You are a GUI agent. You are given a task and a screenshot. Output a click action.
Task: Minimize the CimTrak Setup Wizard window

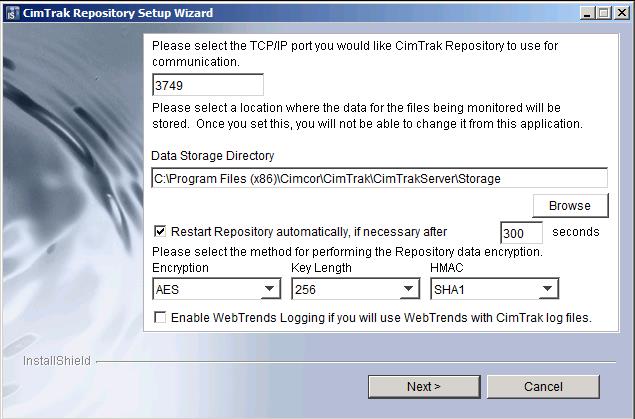click(585, 13)
